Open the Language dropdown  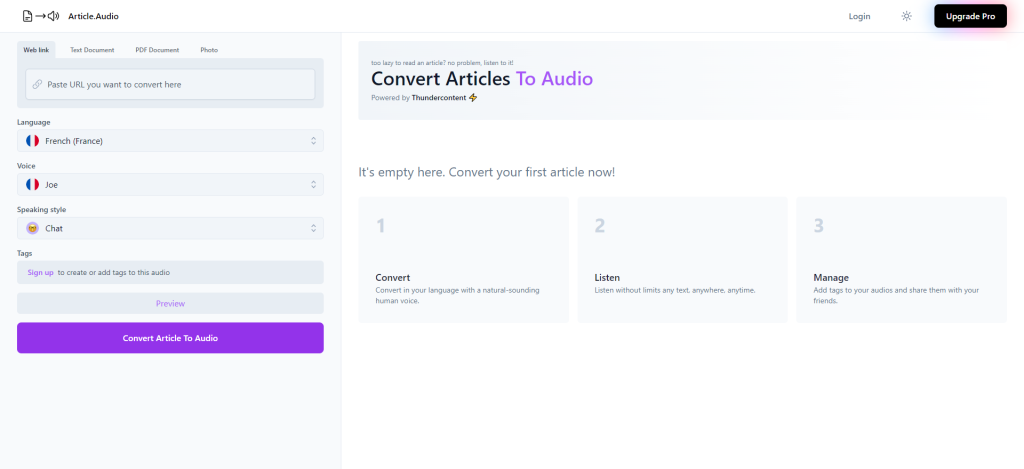(x=170, y=141)
